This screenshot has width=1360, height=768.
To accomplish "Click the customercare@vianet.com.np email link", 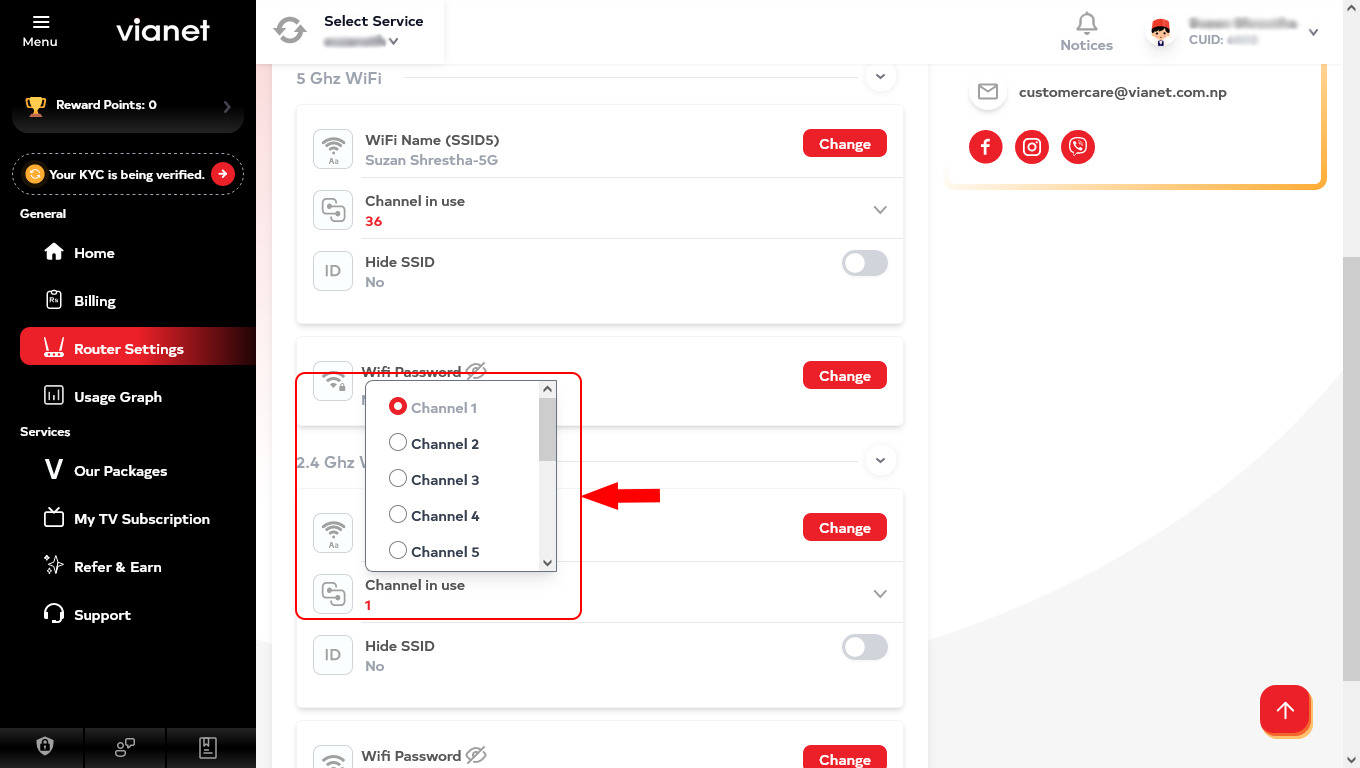I will pos(1122,92).
